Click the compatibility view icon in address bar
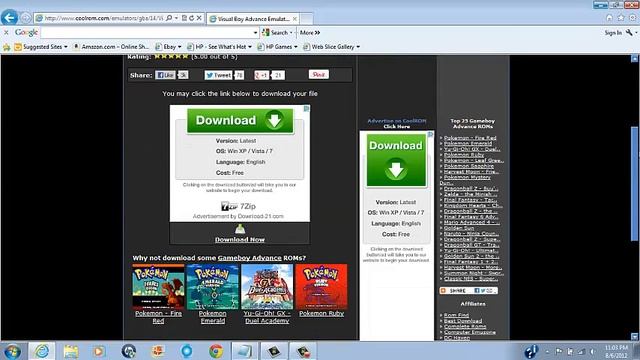This screenshot has width=640, height=360. 184,18
